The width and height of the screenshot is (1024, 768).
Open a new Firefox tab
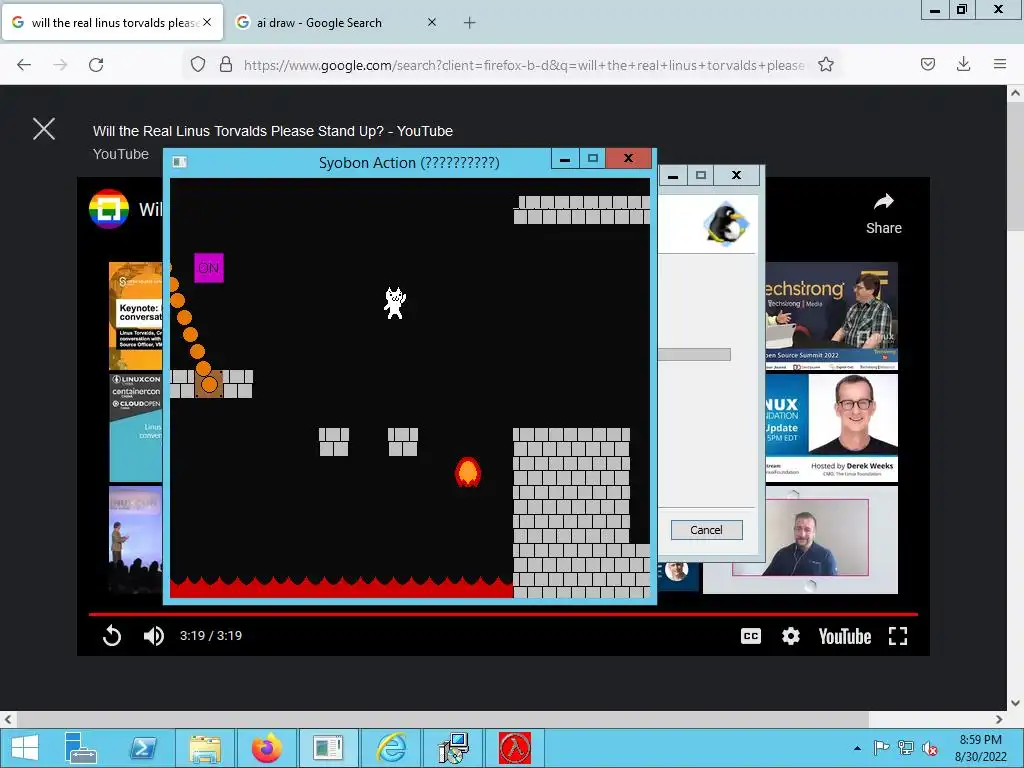click(470, 23)
